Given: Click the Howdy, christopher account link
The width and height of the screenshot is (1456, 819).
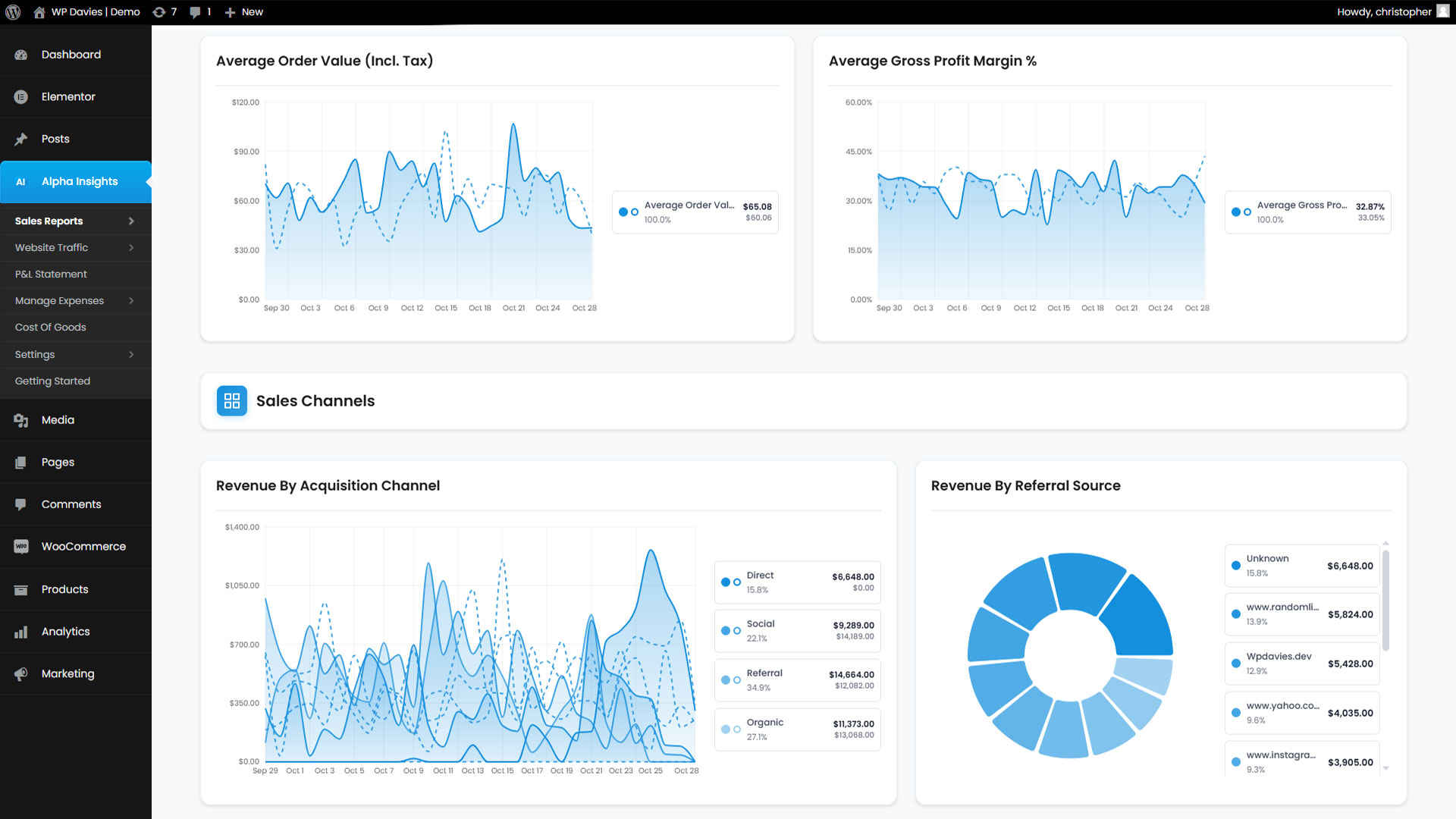Looking at the screenshot, I should [1384, 12].
